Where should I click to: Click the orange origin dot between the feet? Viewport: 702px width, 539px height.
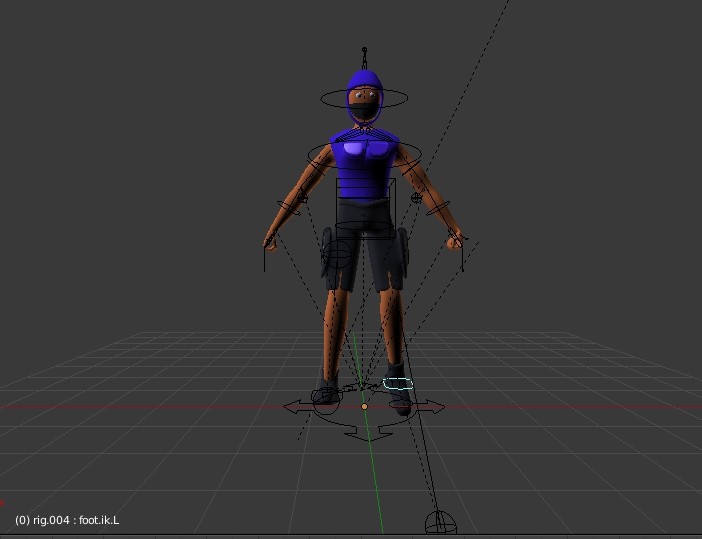(364, 407)
